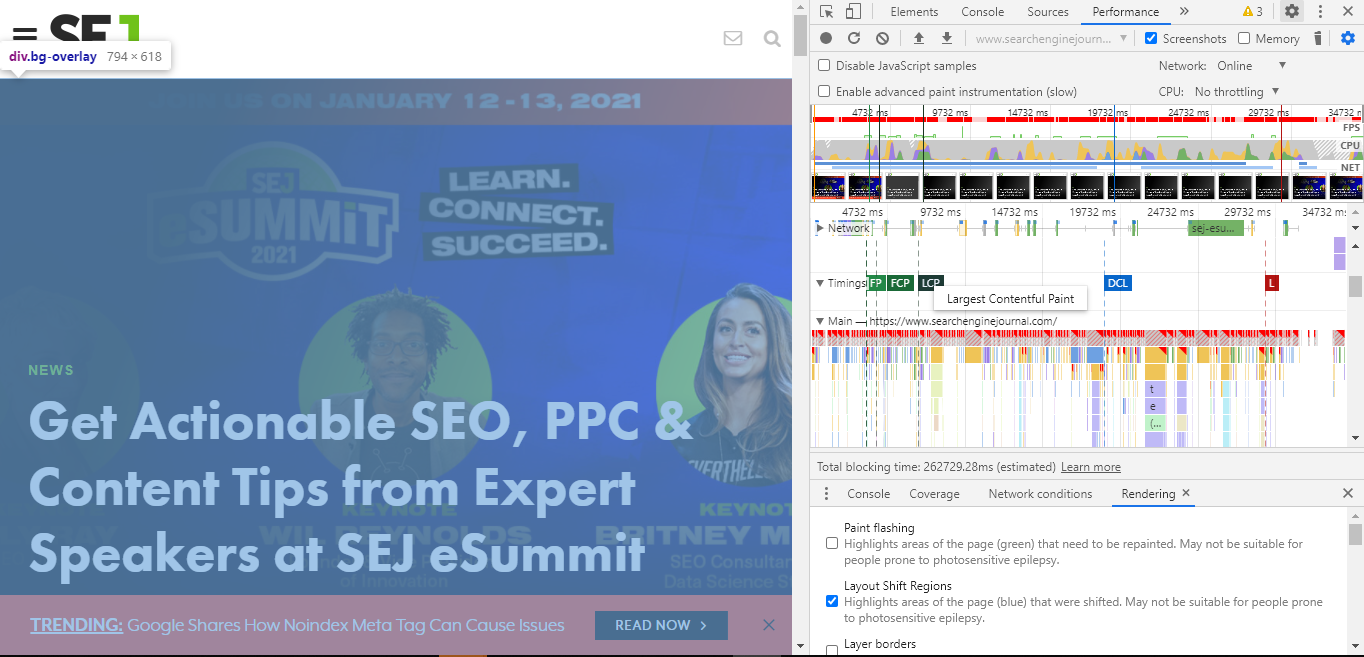This screenshot has width=1364, height=657.
Task: Switch to the Elements tab
Action: 914,12
